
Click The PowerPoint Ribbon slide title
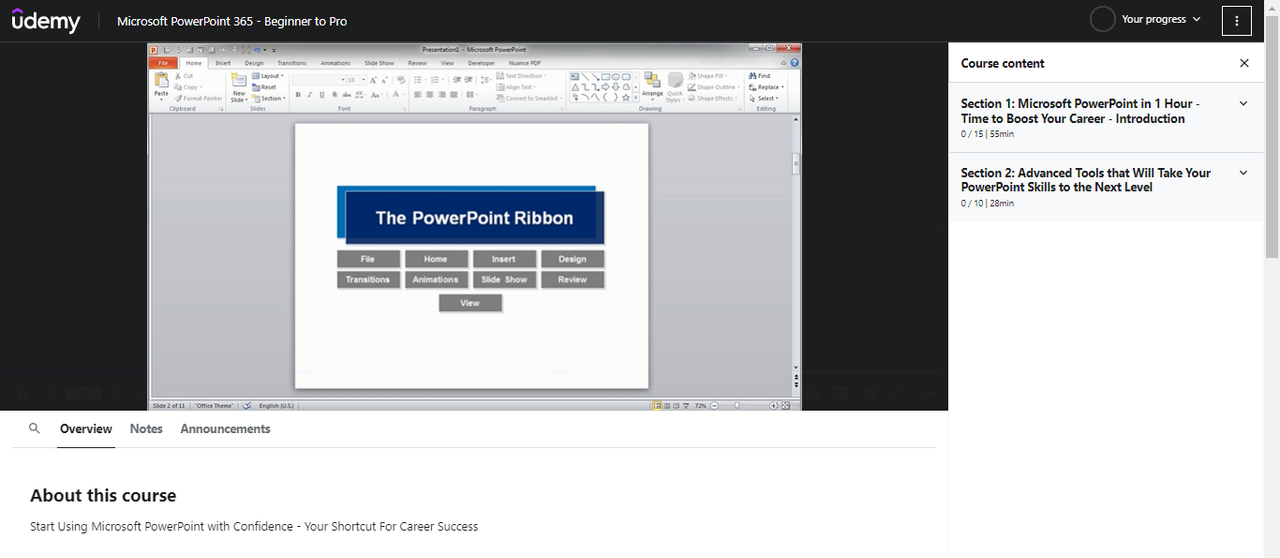coord(474,218)
